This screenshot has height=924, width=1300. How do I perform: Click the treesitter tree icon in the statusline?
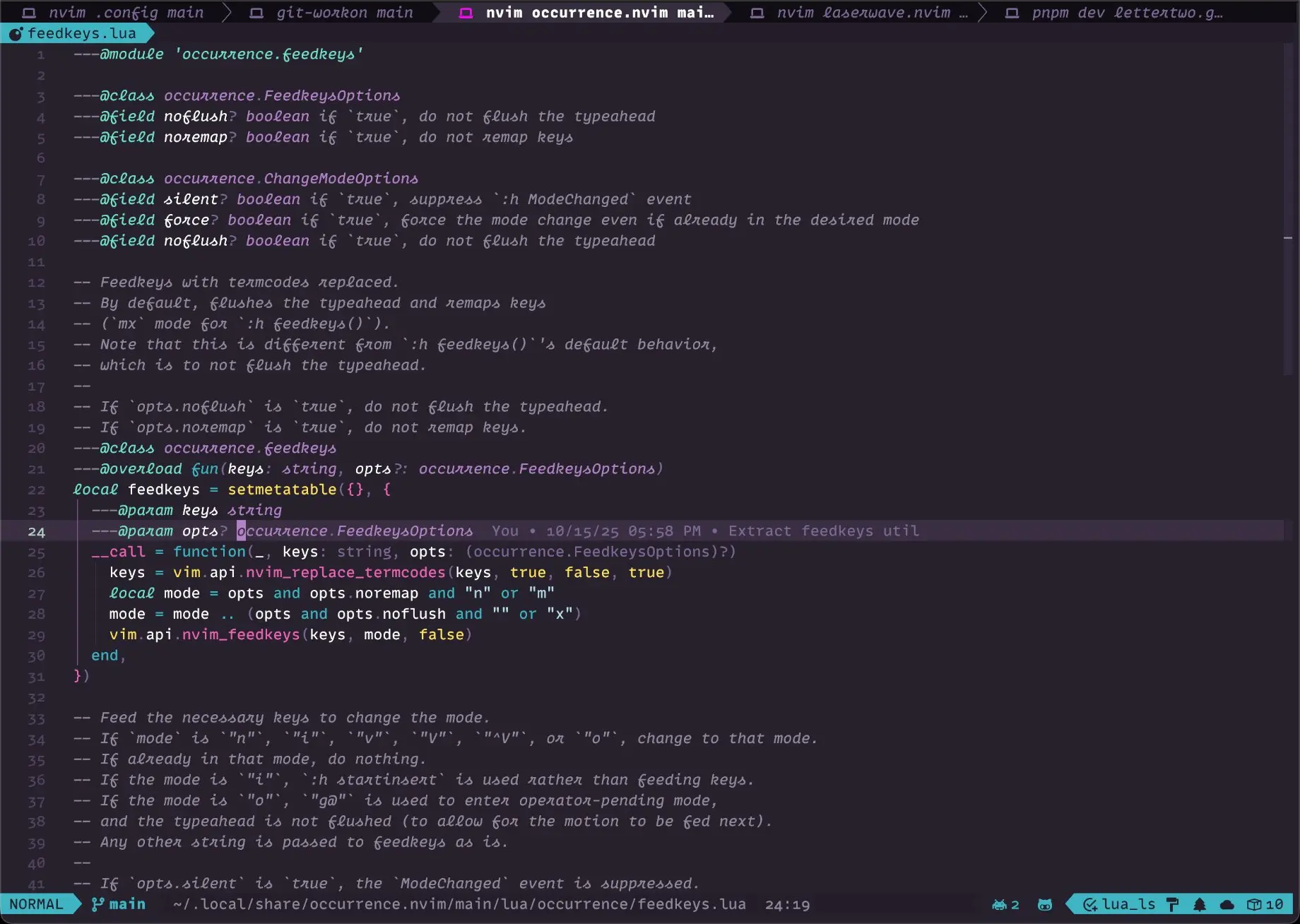pos(1200,904)
